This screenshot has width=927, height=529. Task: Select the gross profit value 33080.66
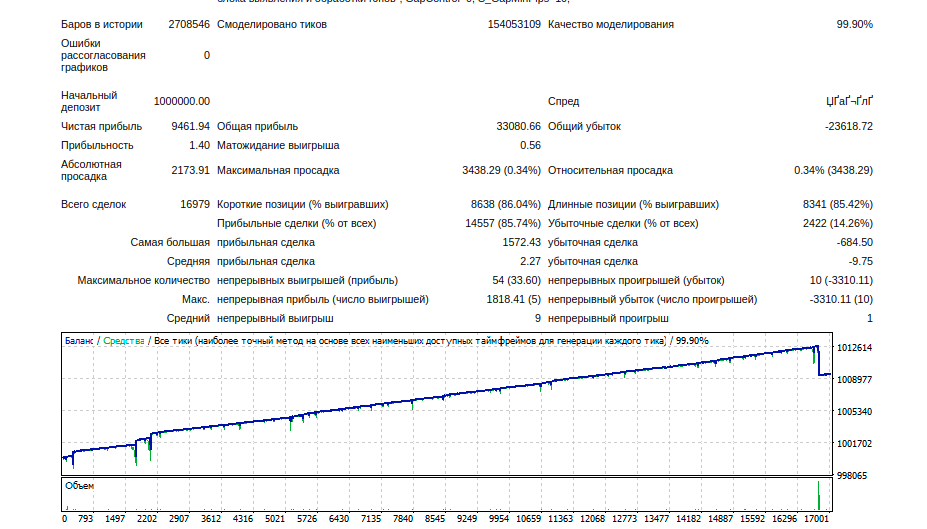[518, 126]
